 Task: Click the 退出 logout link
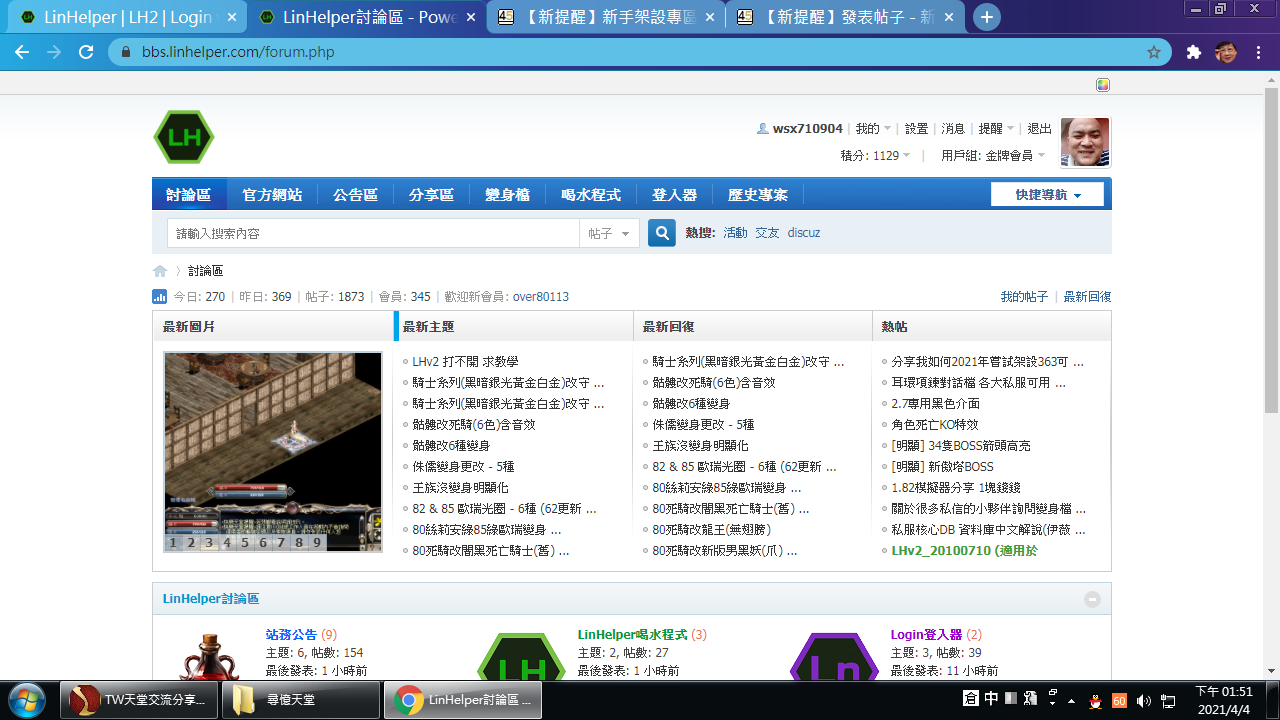pos(1040,129)
